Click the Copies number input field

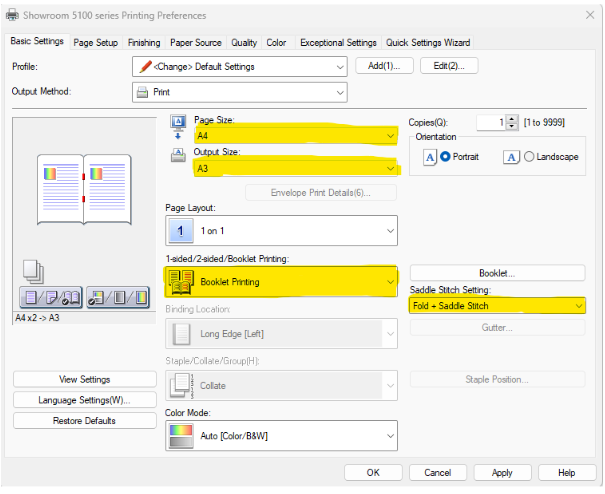click(x=489, y=122)
